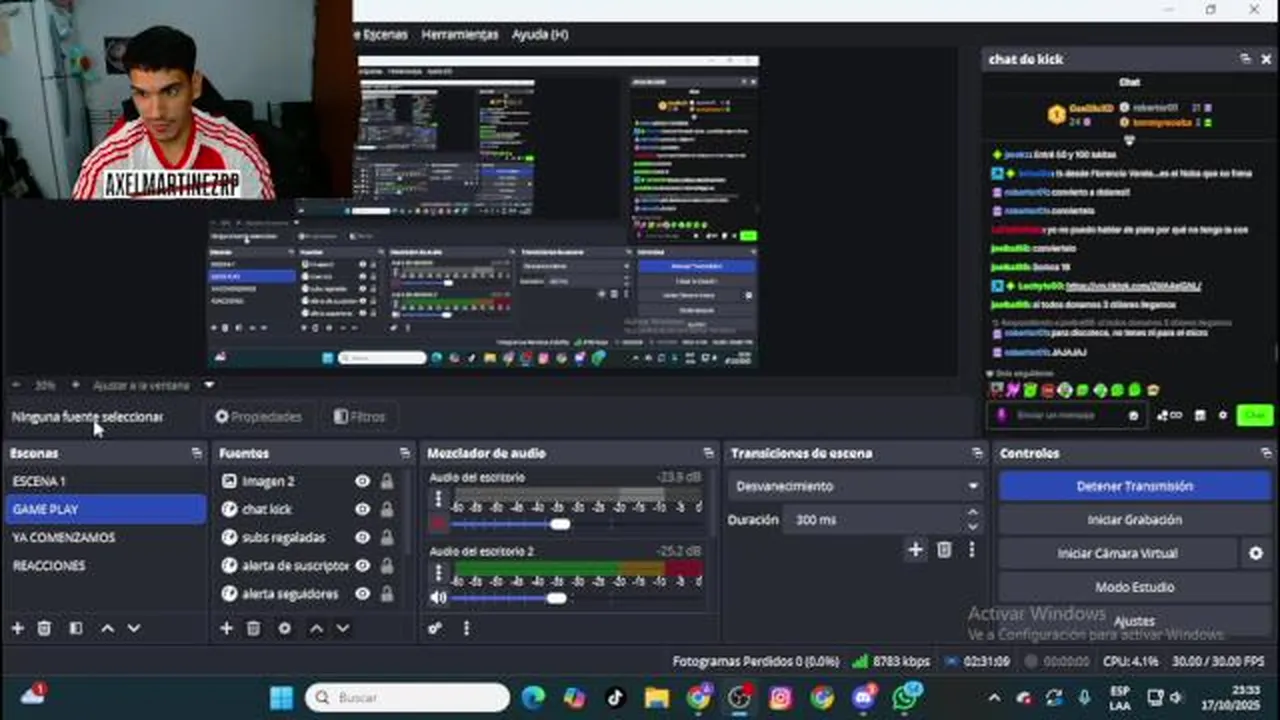1280x720 pixels.
Task: Select the YA COMENZAMOS scene
Action: pos(105,537)
